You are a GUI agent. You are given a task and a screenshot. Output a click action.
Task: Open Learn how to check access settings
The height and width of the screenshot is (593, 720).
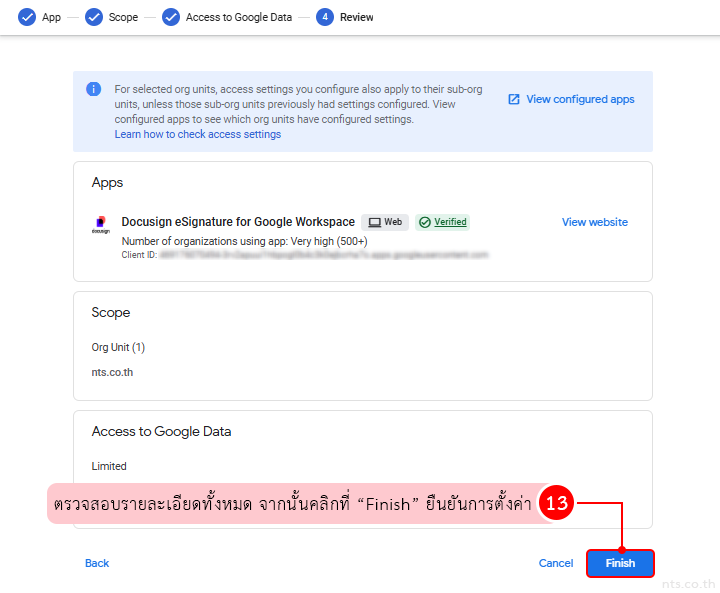pos(198,134)
